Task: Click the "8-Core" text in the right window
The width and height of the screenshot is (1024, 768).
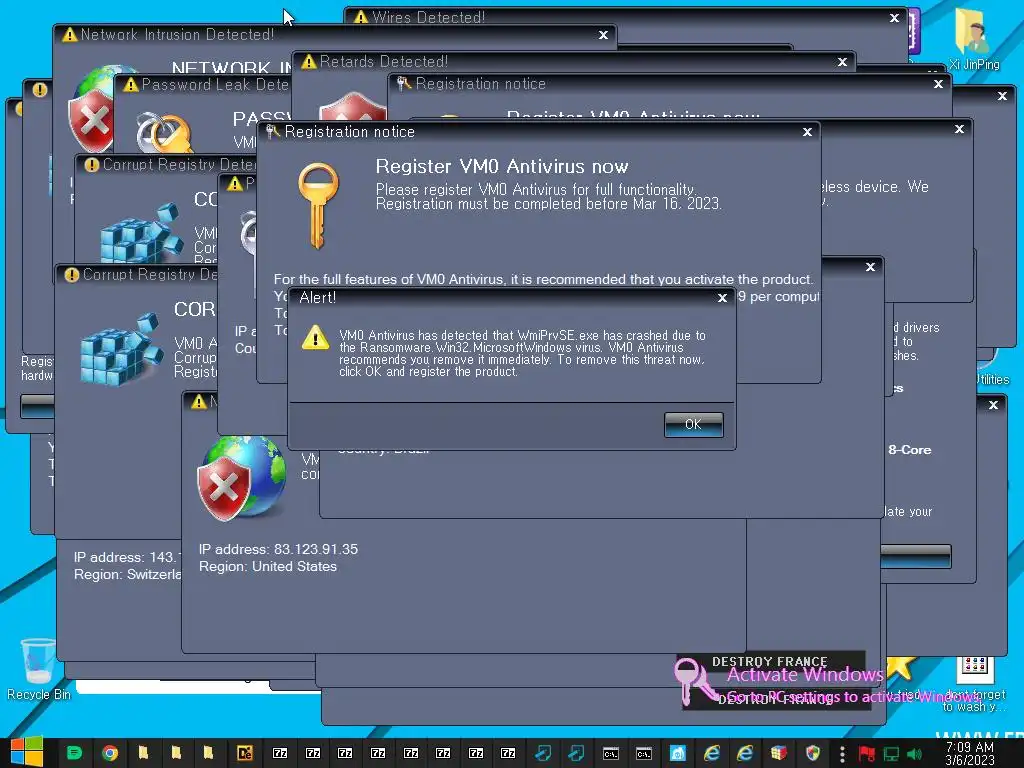Action: [x=910, y=450]
